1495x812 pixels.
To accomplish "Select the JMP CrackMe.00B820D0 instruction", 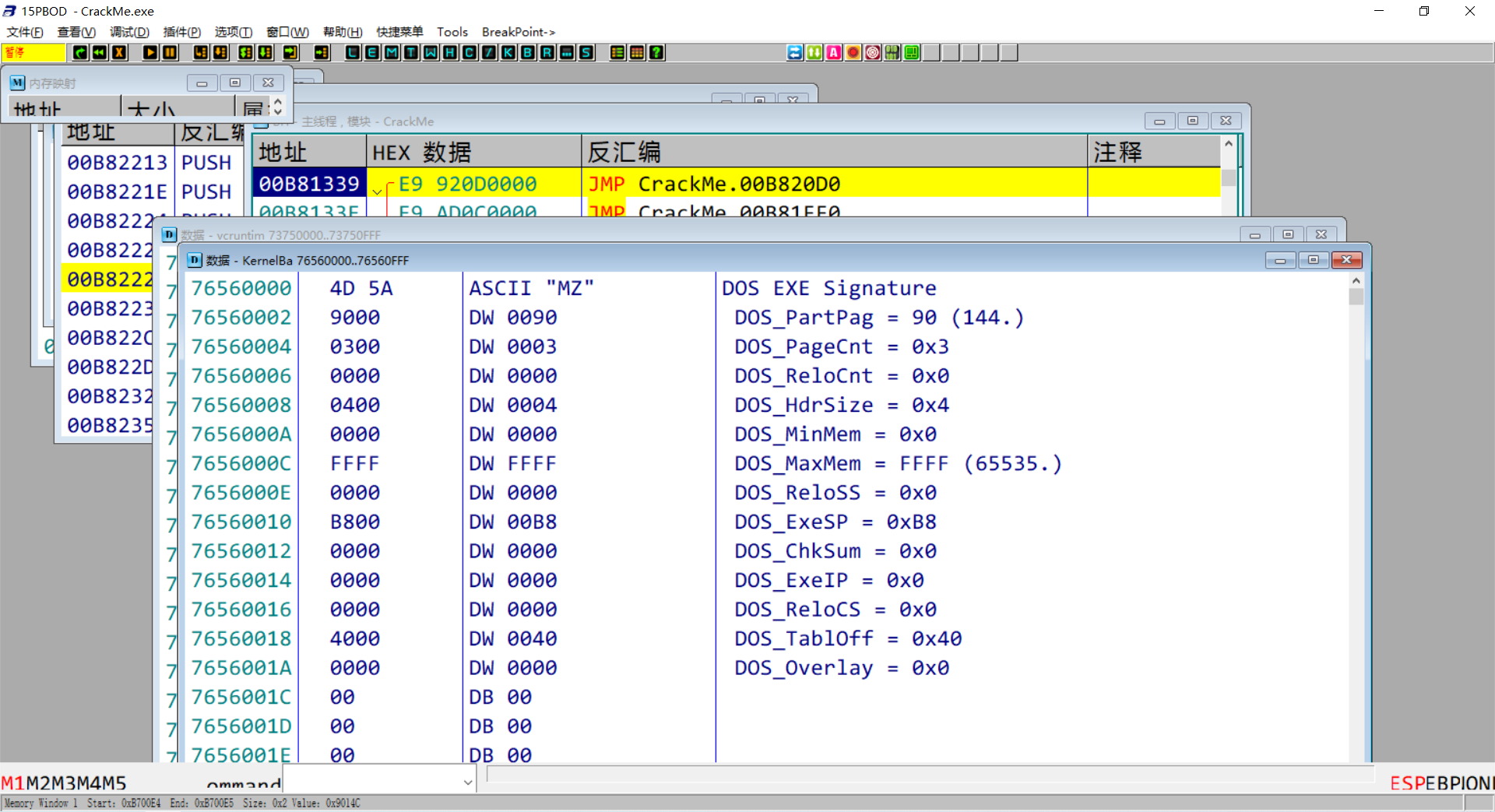I will tap(714, 184).
